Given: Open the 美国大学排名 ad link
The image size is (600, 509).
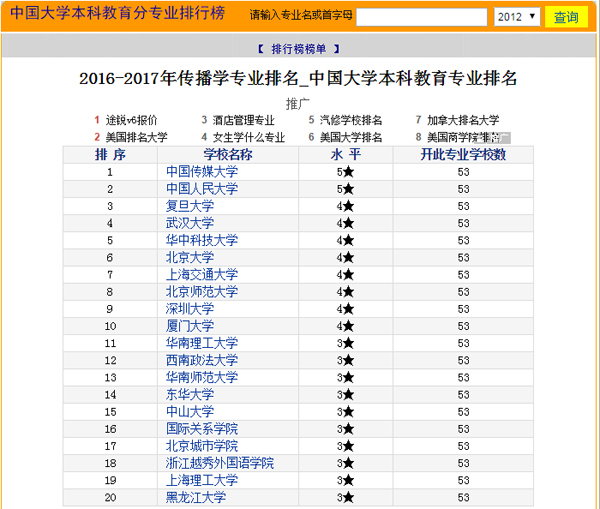Looking at the screenshot, I should click(x=350, y=137).
